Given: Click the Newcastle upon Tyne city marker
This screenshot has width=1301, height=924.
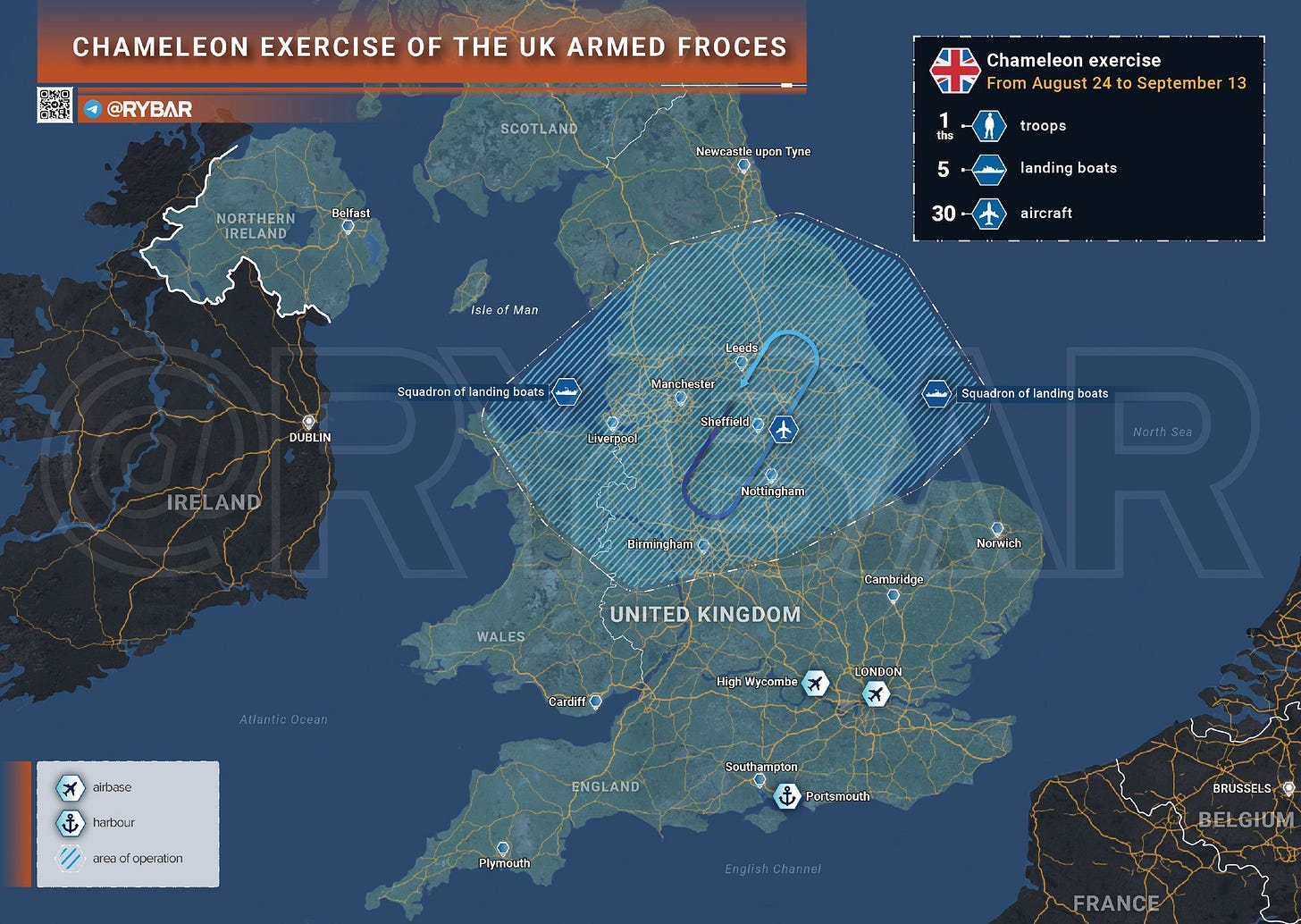Looking at the screenshot, I should [x=743, y=165].
